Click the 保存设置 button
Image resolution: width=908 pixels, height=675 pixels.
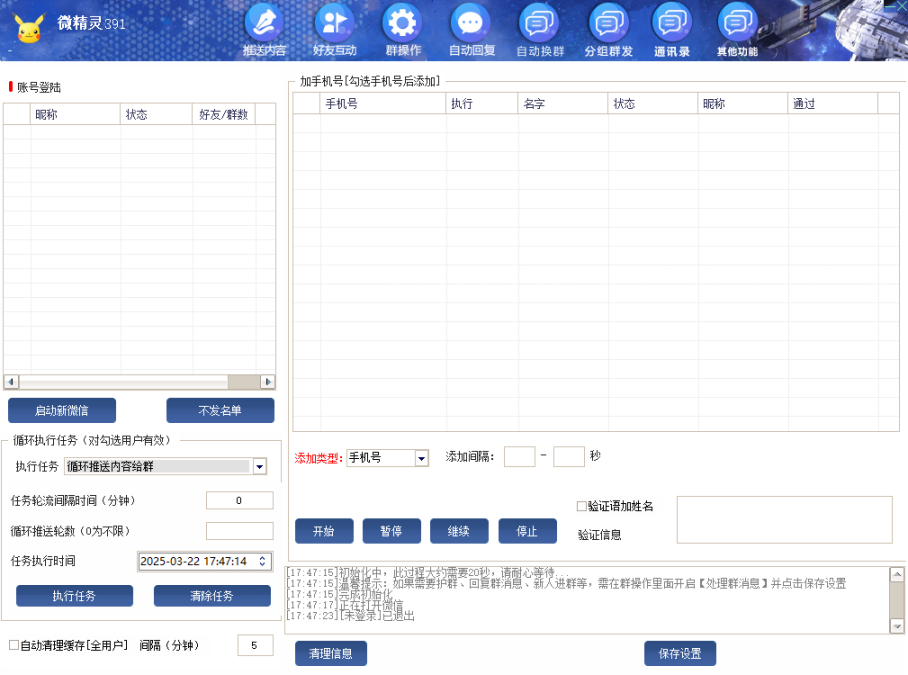[x=680, y=654]
